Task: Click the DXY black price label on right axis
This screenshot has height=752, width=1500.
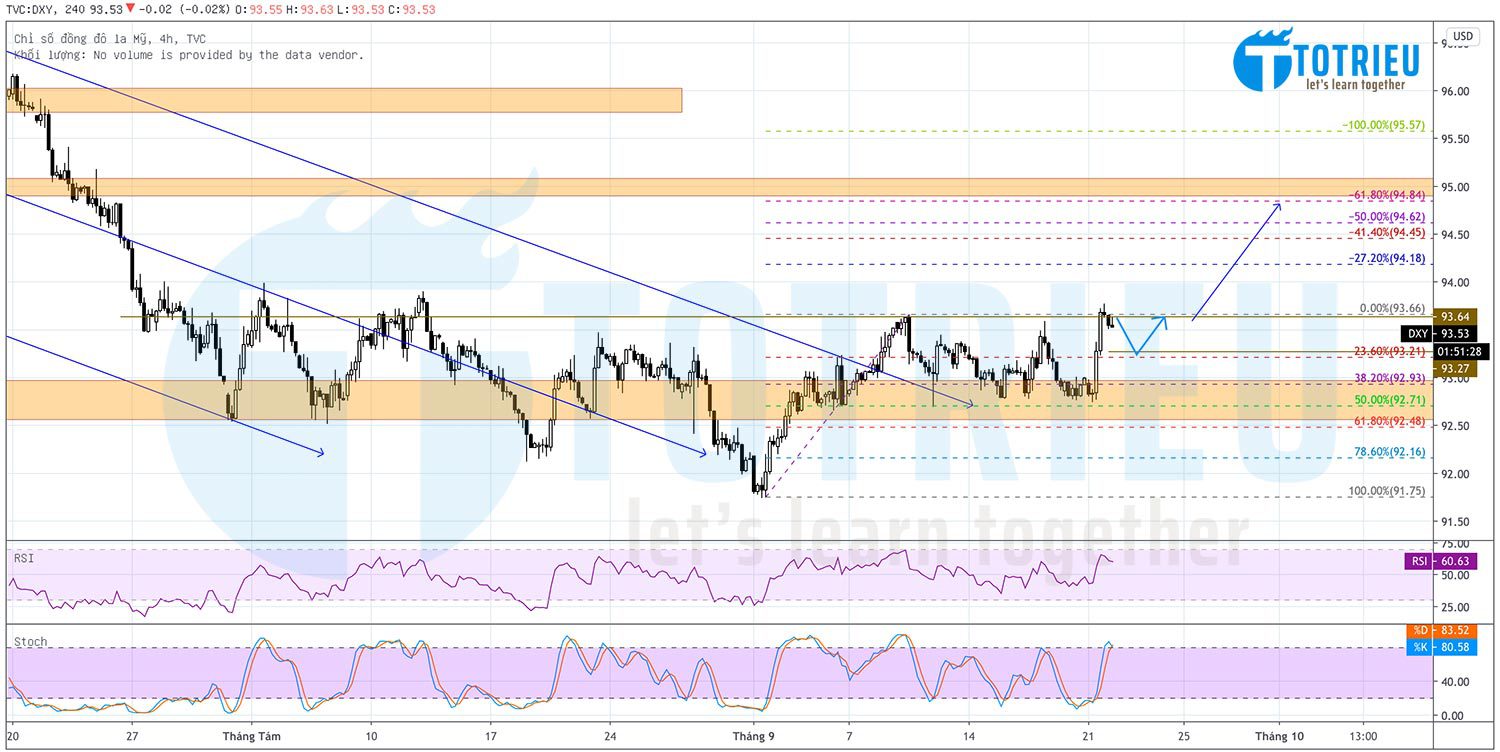Action: click(x=1417, y=335)
